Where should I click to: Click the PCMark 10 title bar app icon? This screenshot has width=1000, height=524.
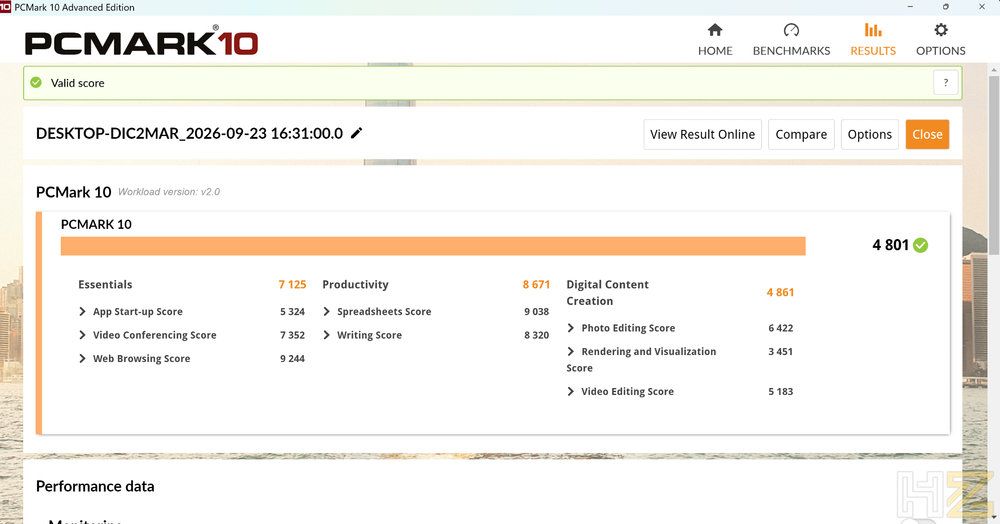point(5,7)
